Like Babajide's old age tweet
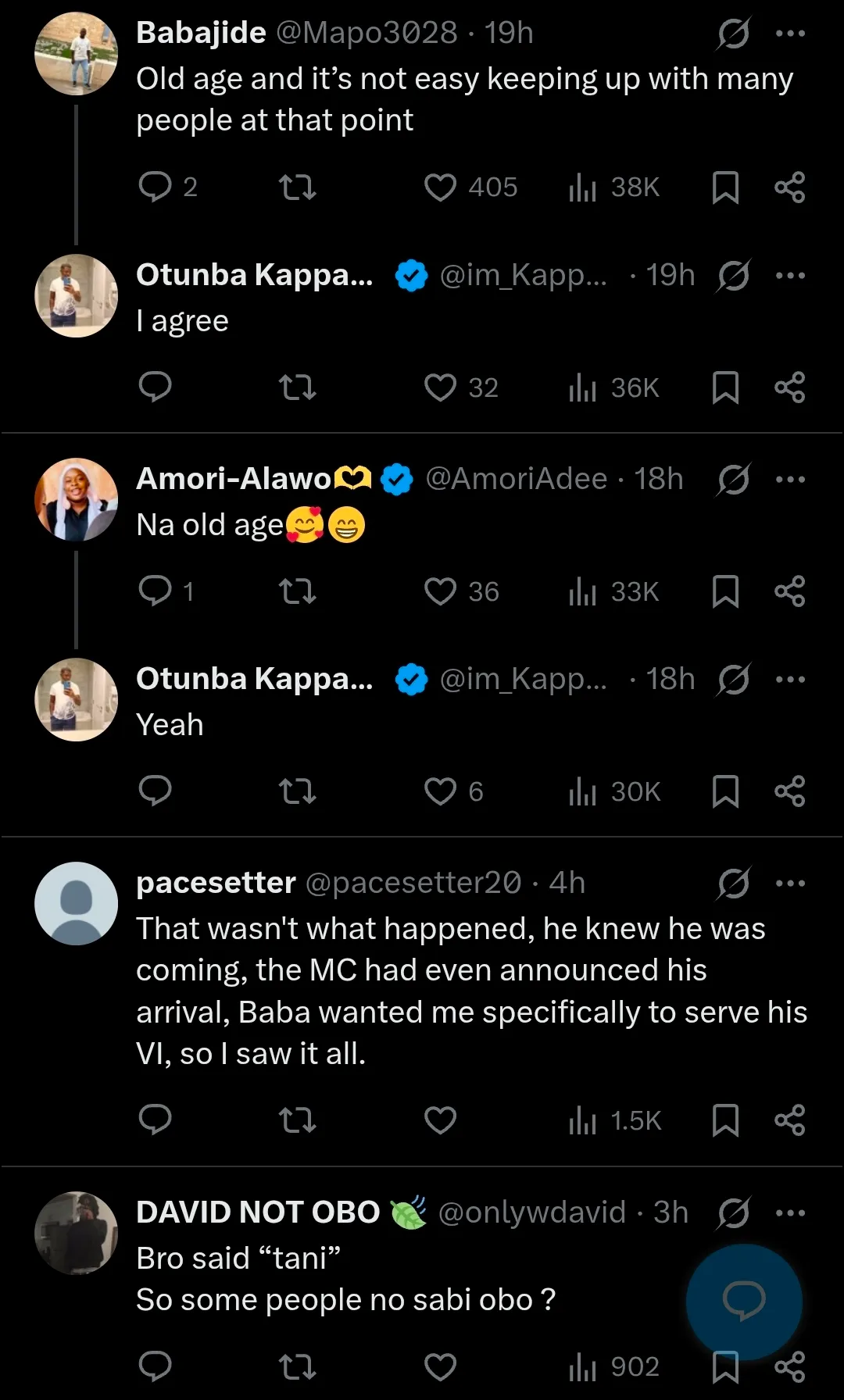 [440, 187]
